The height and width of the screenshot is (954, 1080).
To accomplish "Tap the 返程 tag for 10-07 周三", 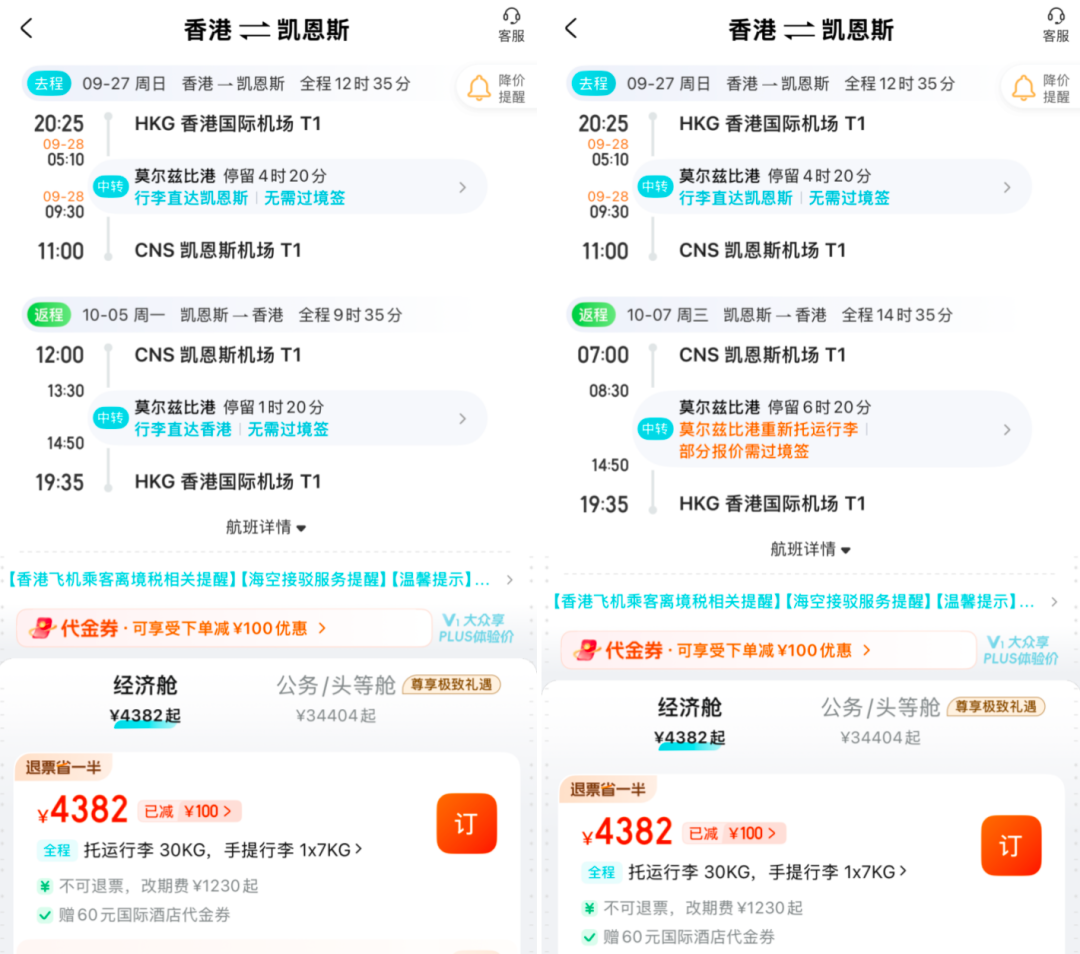I will 593,315.
